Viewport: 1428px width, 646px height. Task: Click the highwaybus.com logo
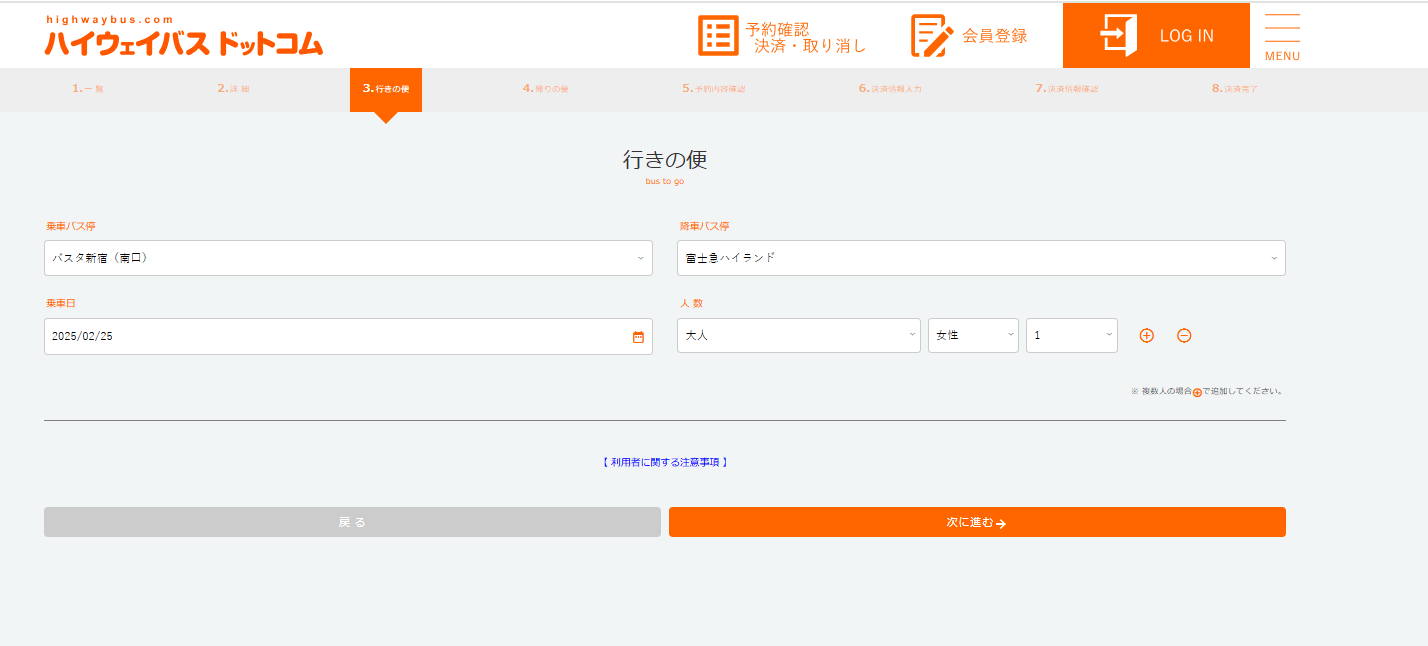point(184,37)
